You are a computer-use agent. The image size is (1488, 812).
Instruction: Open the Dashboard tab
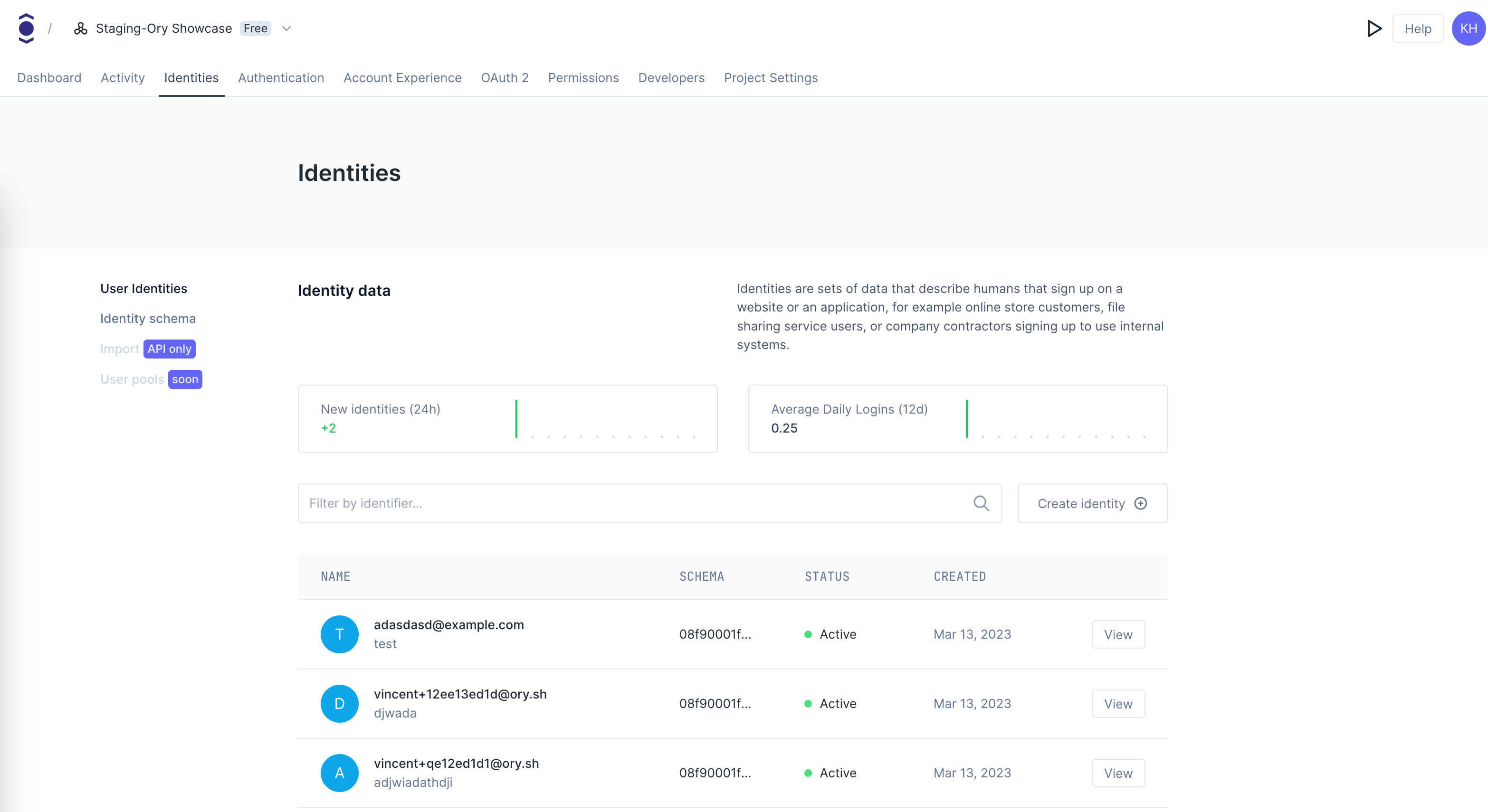[x=49, y=78]
